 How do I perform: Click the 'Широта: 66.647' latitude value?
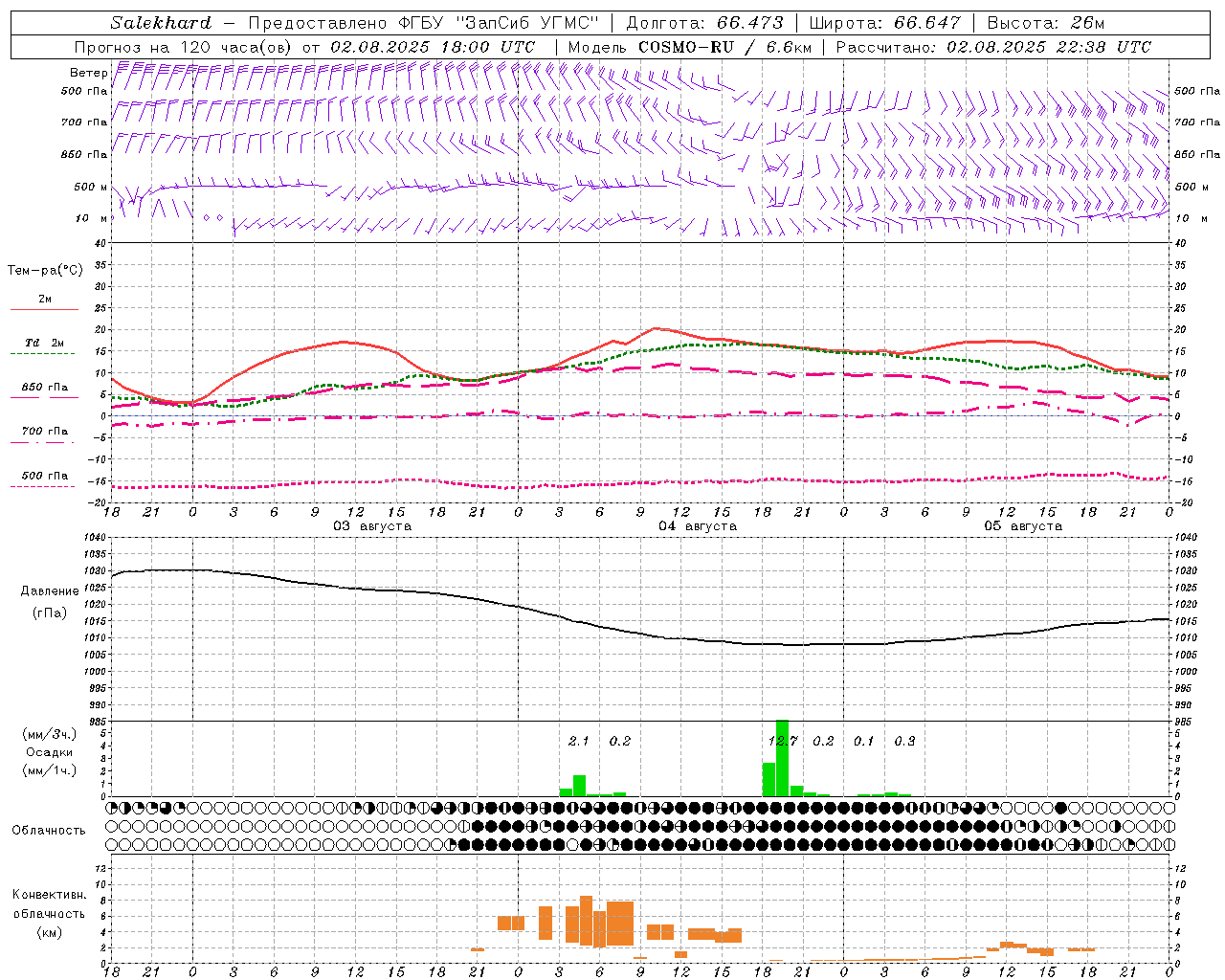[x=884, y=23]
